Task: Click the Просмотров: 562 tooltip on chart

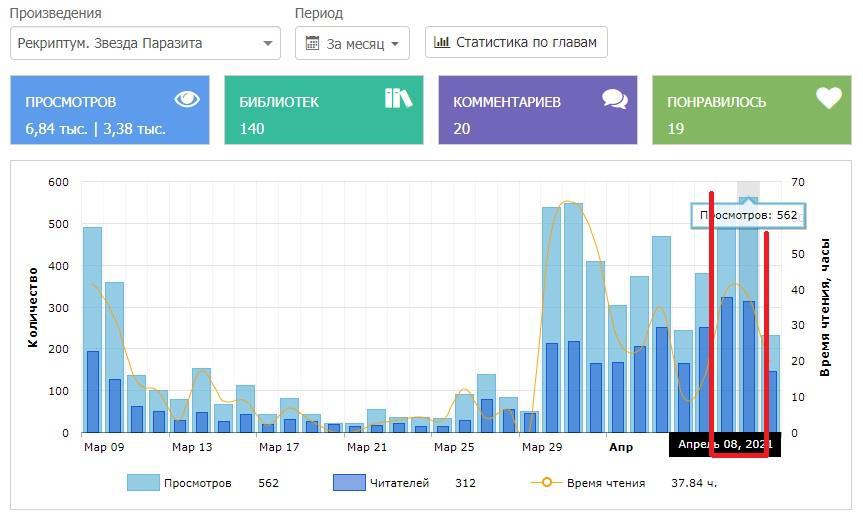Action: pos(748,215)
